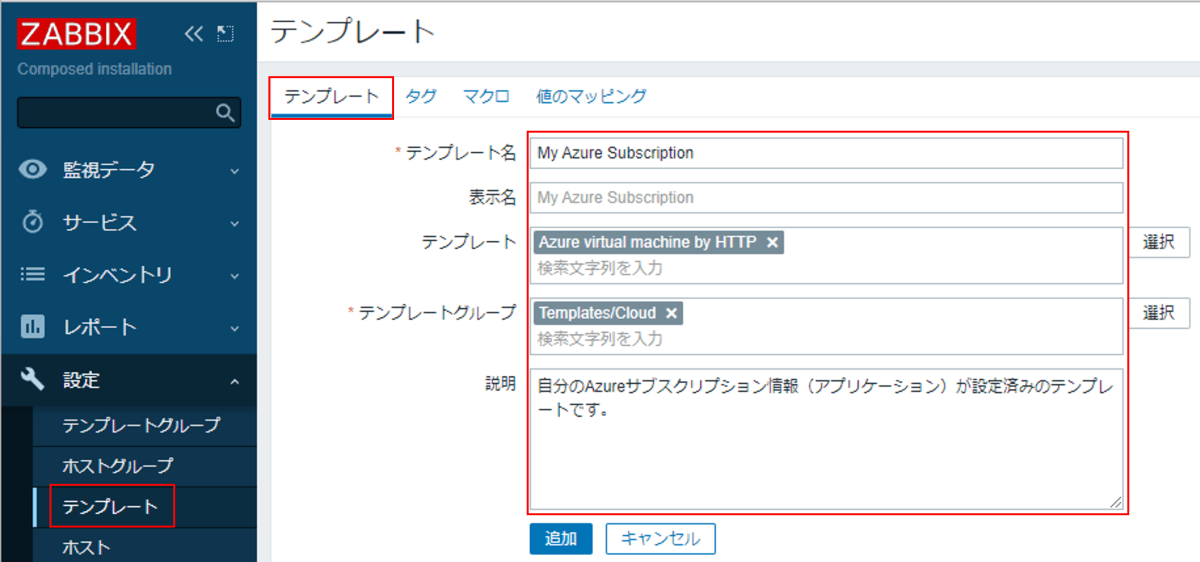Click 選択 next to テンプレートグループ field
The height and width of the screenshot is (562, 1200).
point(1159,313)
